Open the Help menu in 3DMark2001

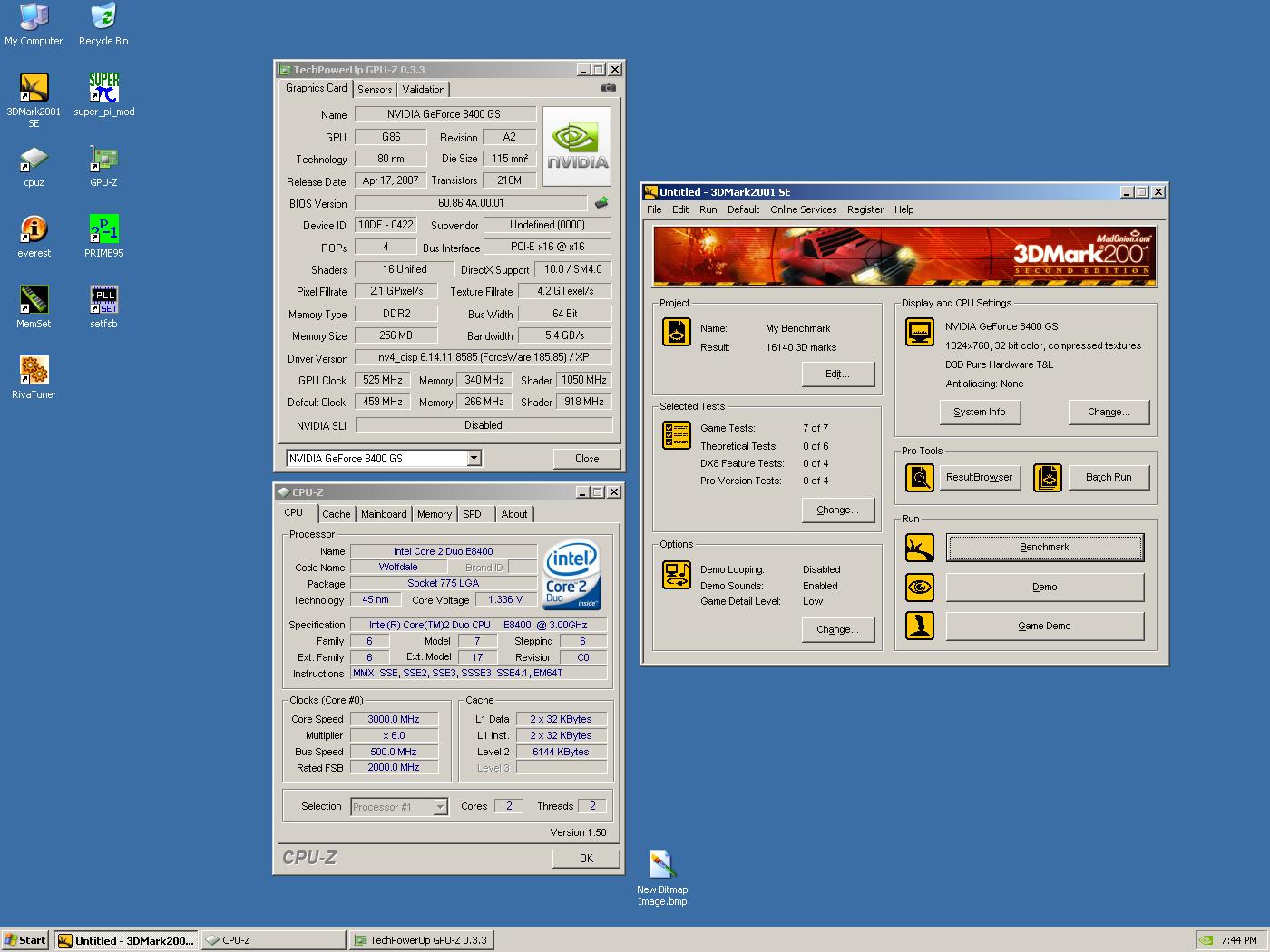904,209
